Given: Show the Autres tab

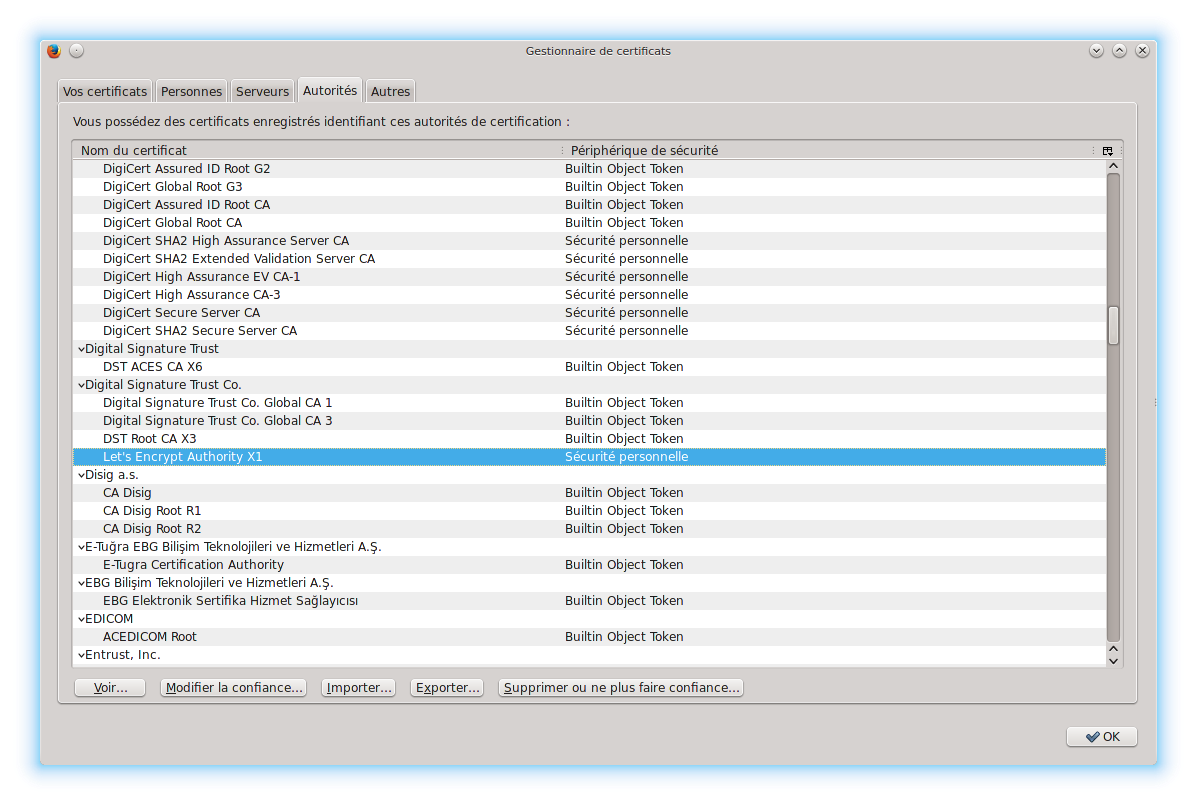Looking at the screenshot, I should coord(391,92).
